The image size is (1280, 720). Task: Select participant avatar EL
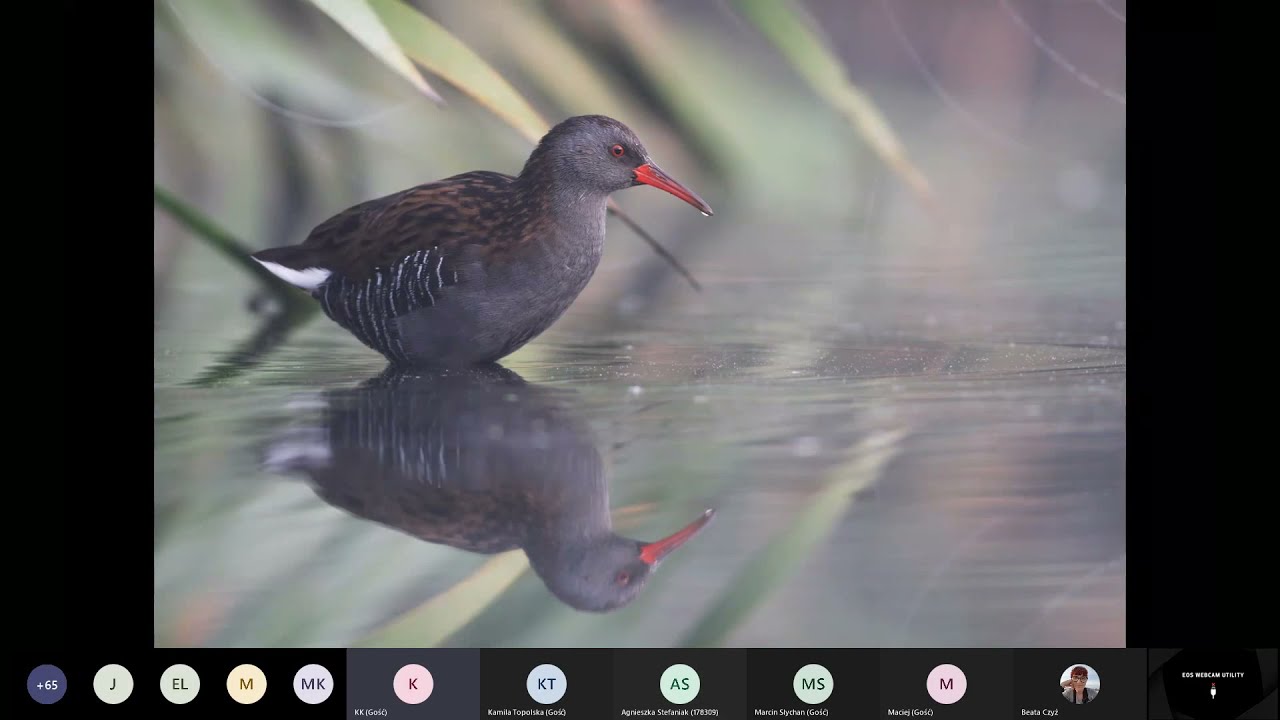tap(180, 684)
